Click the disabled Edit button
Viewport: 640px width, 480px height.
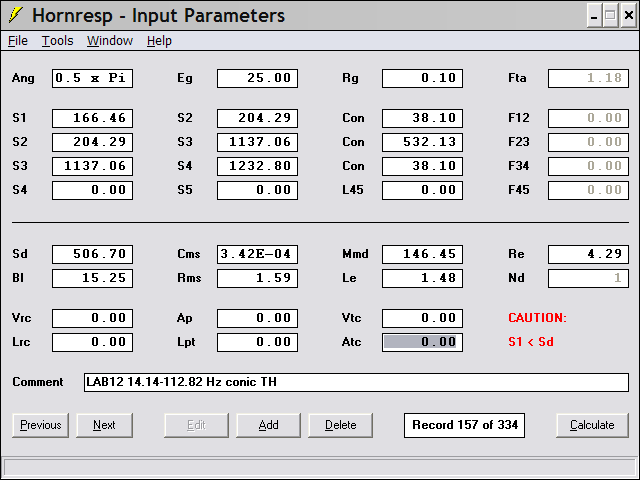tap(196, 425)
